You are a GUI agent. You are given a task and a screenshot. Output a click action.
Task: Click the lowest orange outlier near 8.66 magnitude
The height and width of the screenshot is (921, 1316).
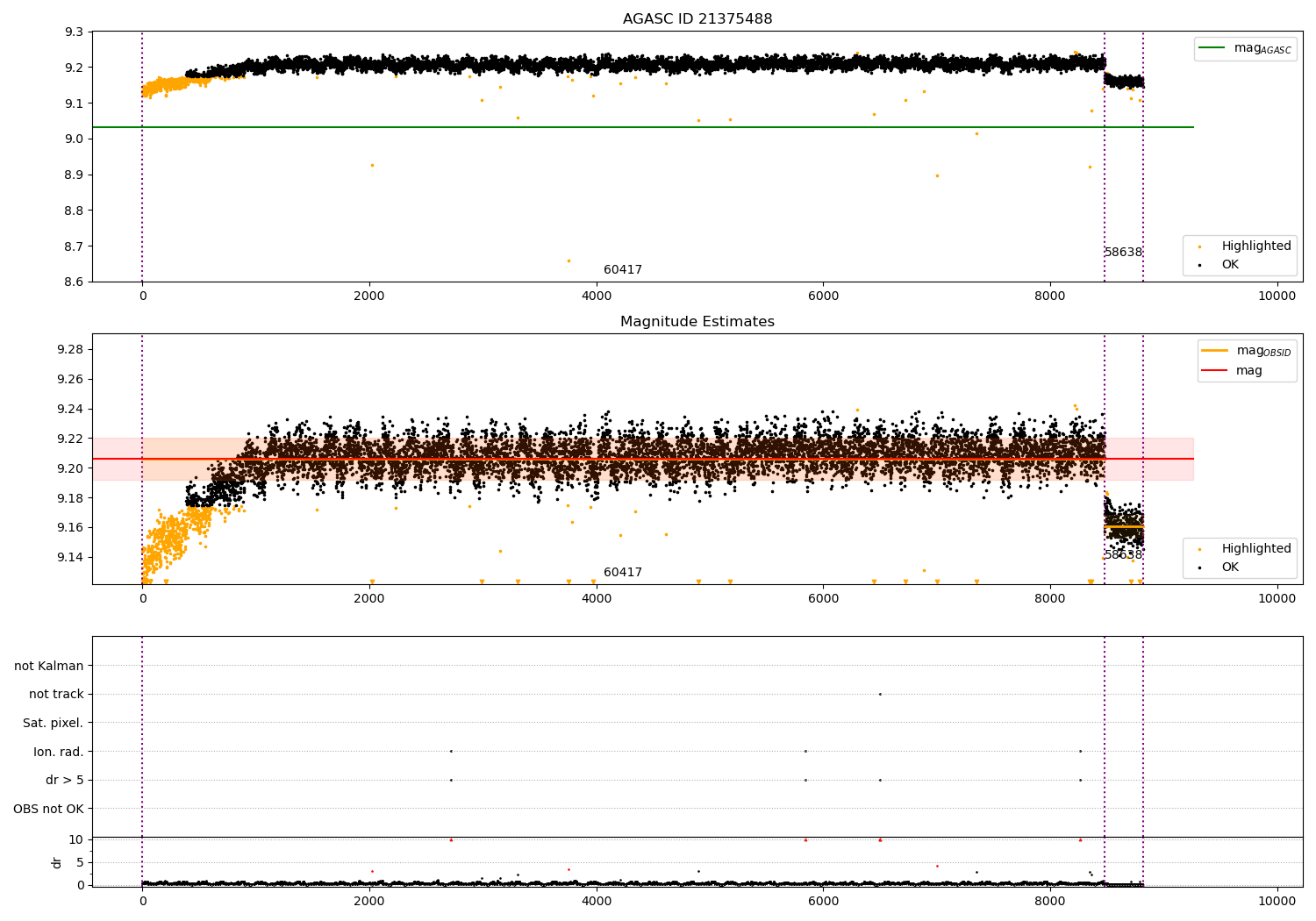[x=569, y=261]
